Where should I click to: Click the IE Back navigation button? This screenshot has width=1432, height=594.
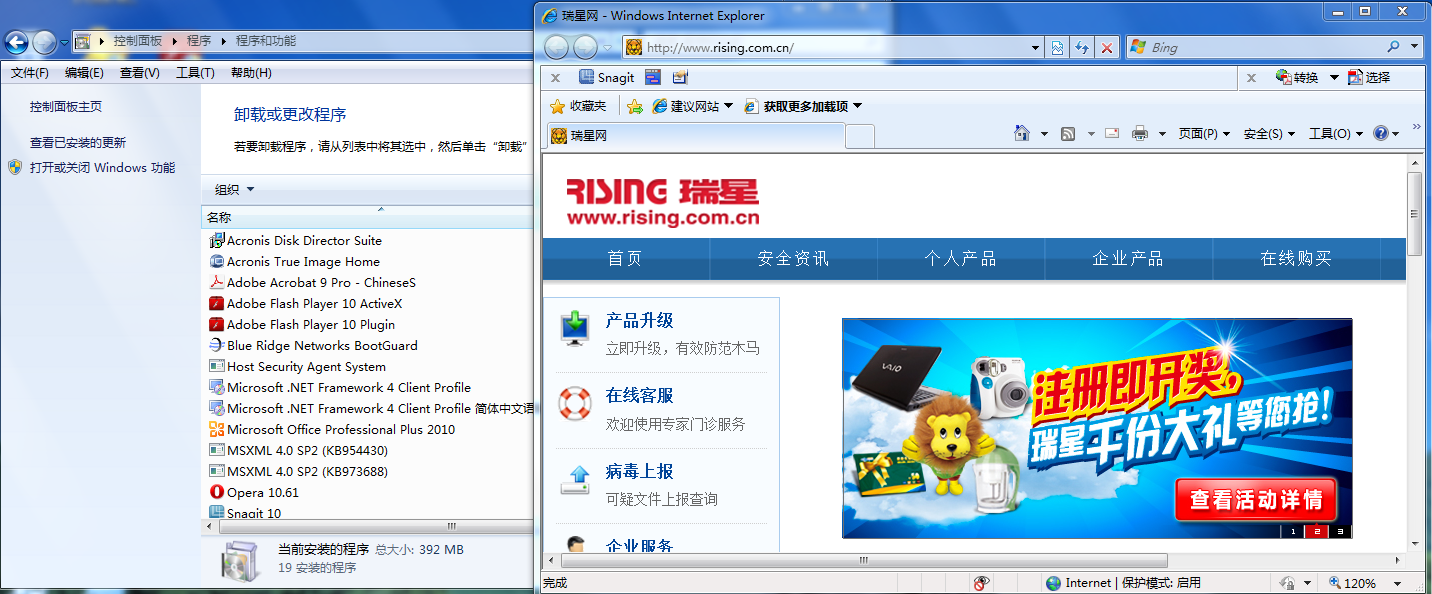click(x=557, y=47)
